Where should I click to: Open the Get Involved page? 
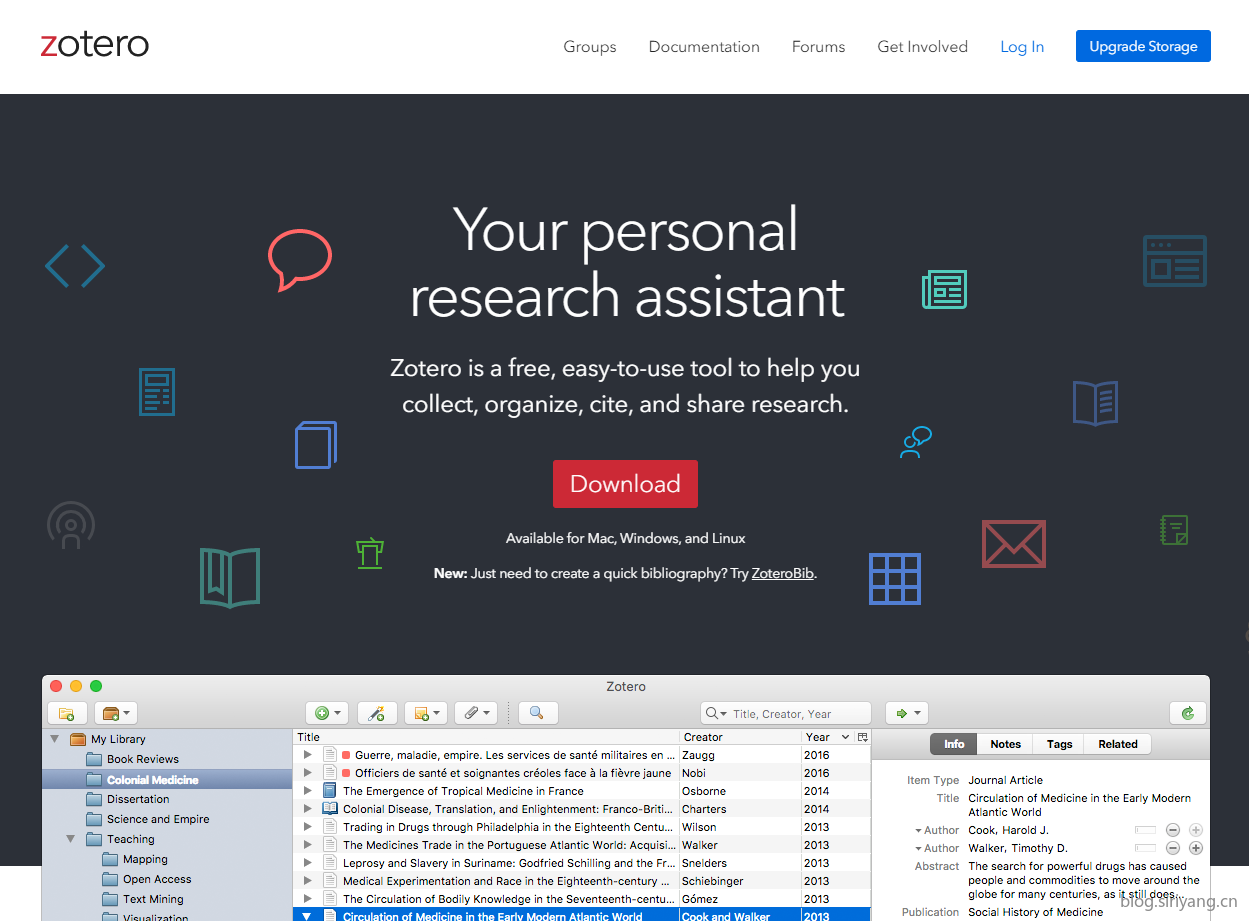[x=922, y=47]
